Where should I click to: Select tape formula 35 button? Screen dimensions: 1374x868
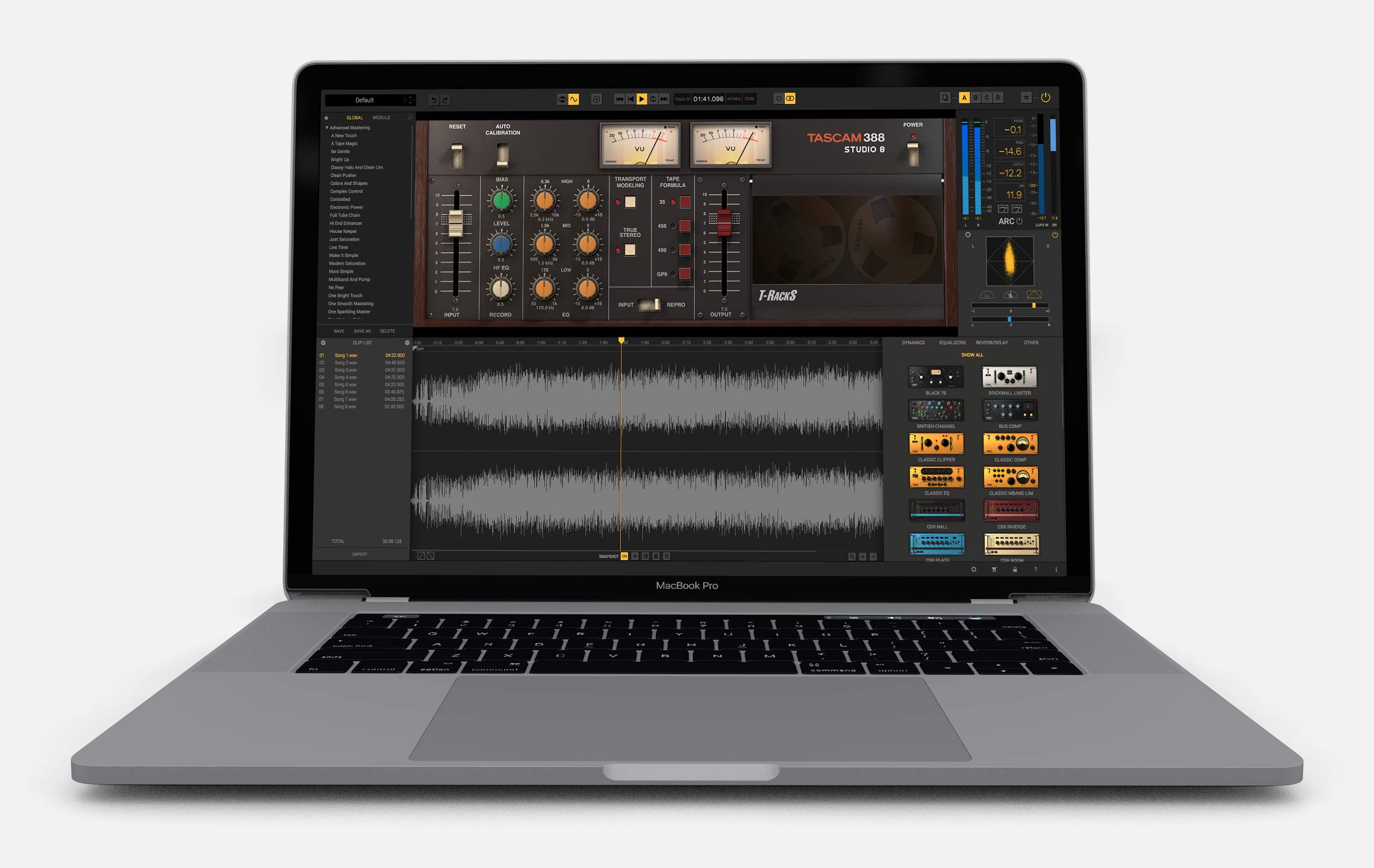coord(685,202)
